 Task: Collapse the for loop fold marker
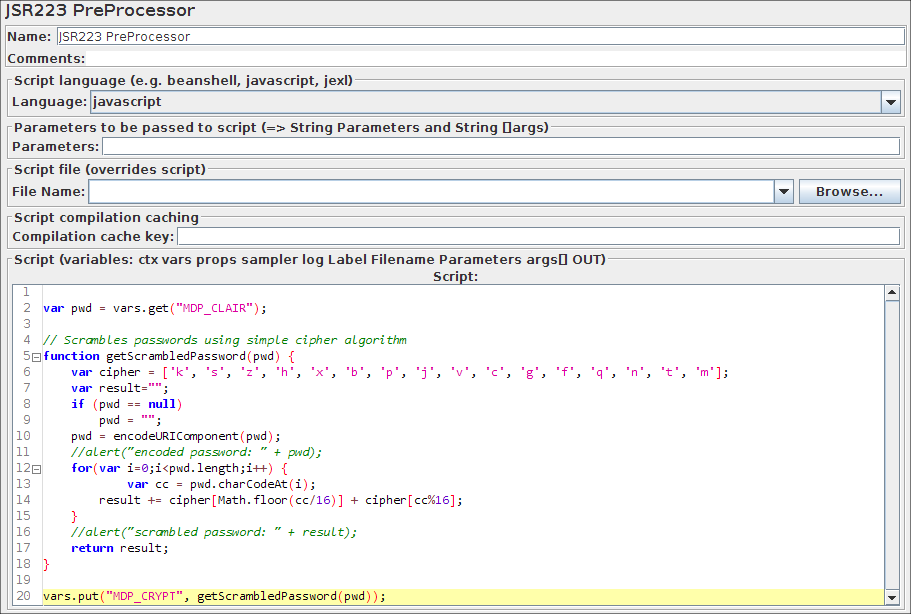coord(36,469)
